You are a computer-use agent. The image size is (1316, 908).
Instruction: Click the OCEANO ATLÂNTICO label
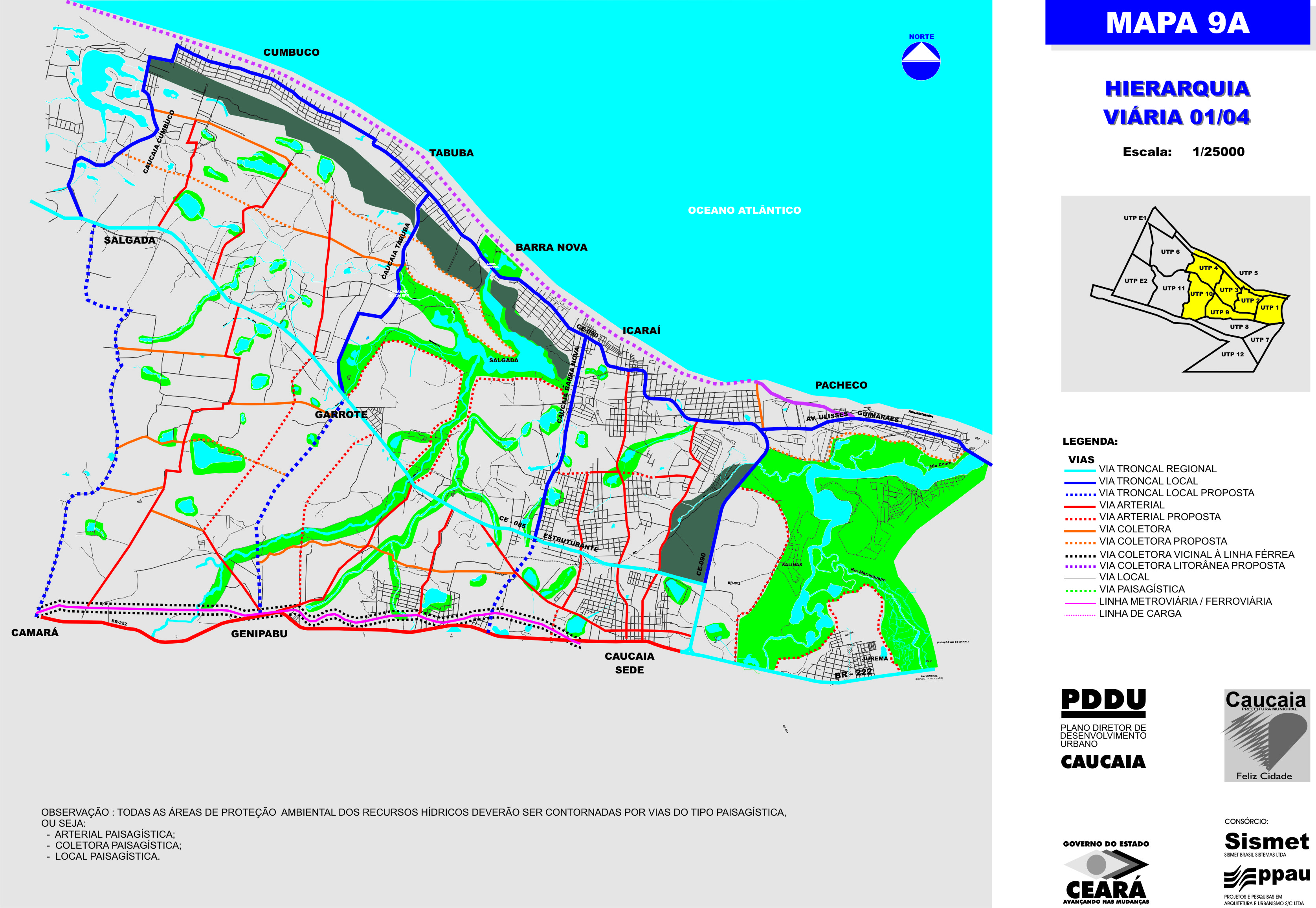(x=744, y=211)
